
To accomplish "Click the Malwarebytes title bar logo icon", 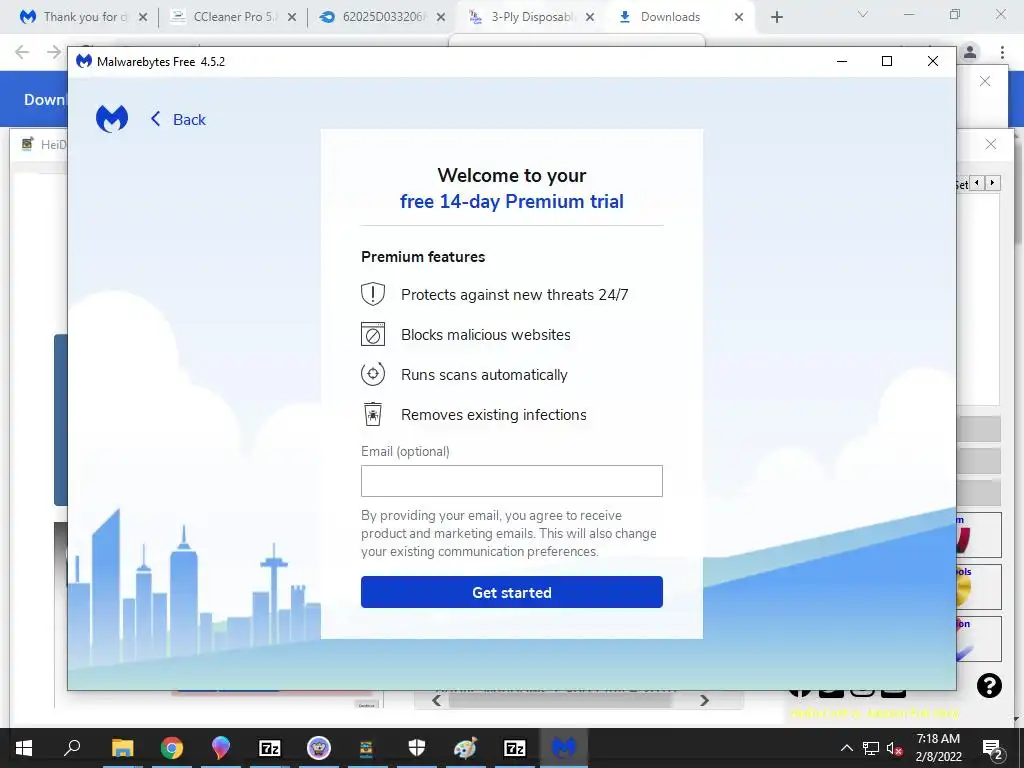I will click(84, 61).
